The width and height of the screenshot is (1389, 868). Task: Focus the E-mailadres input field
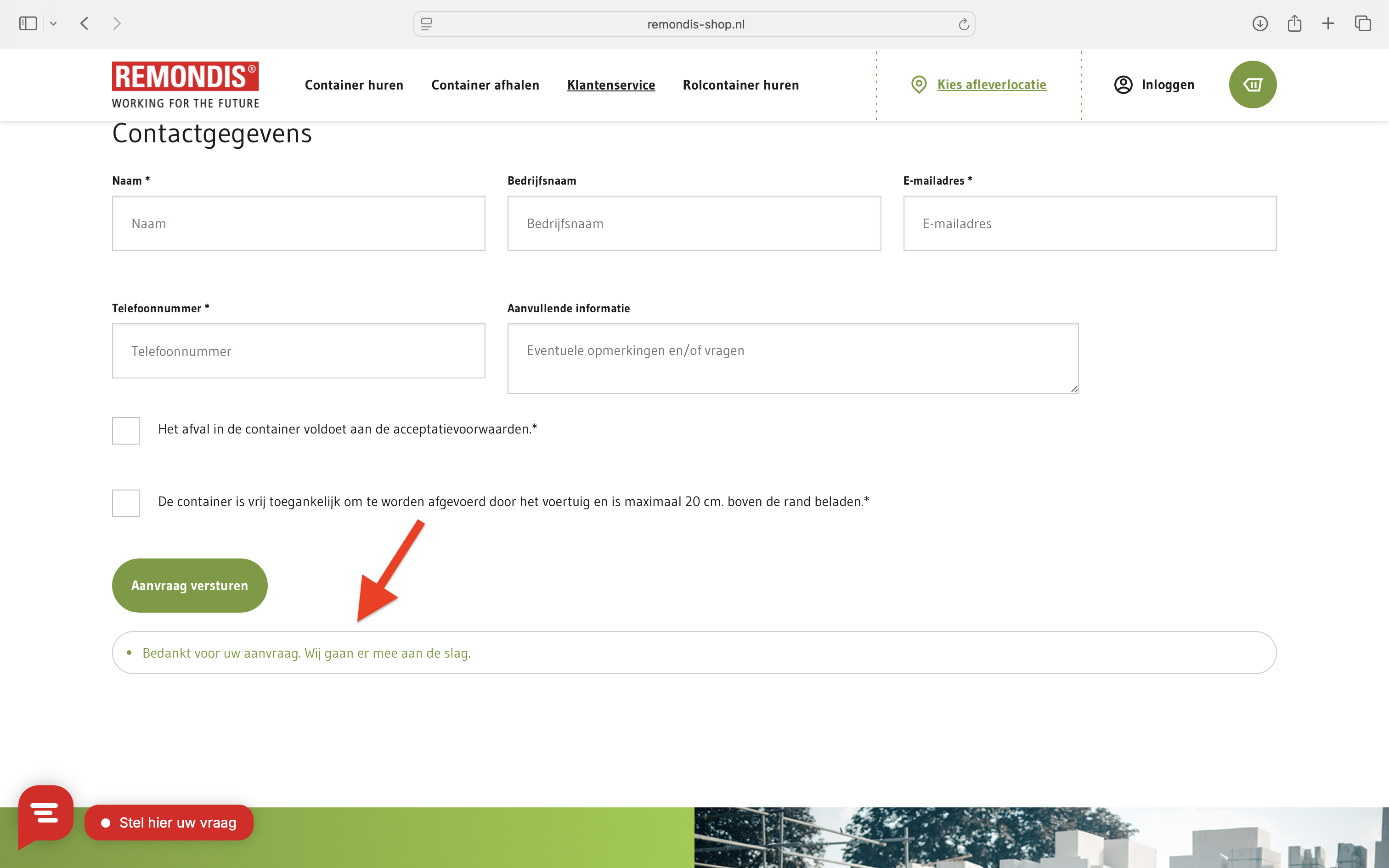(x=1089, y=223)
